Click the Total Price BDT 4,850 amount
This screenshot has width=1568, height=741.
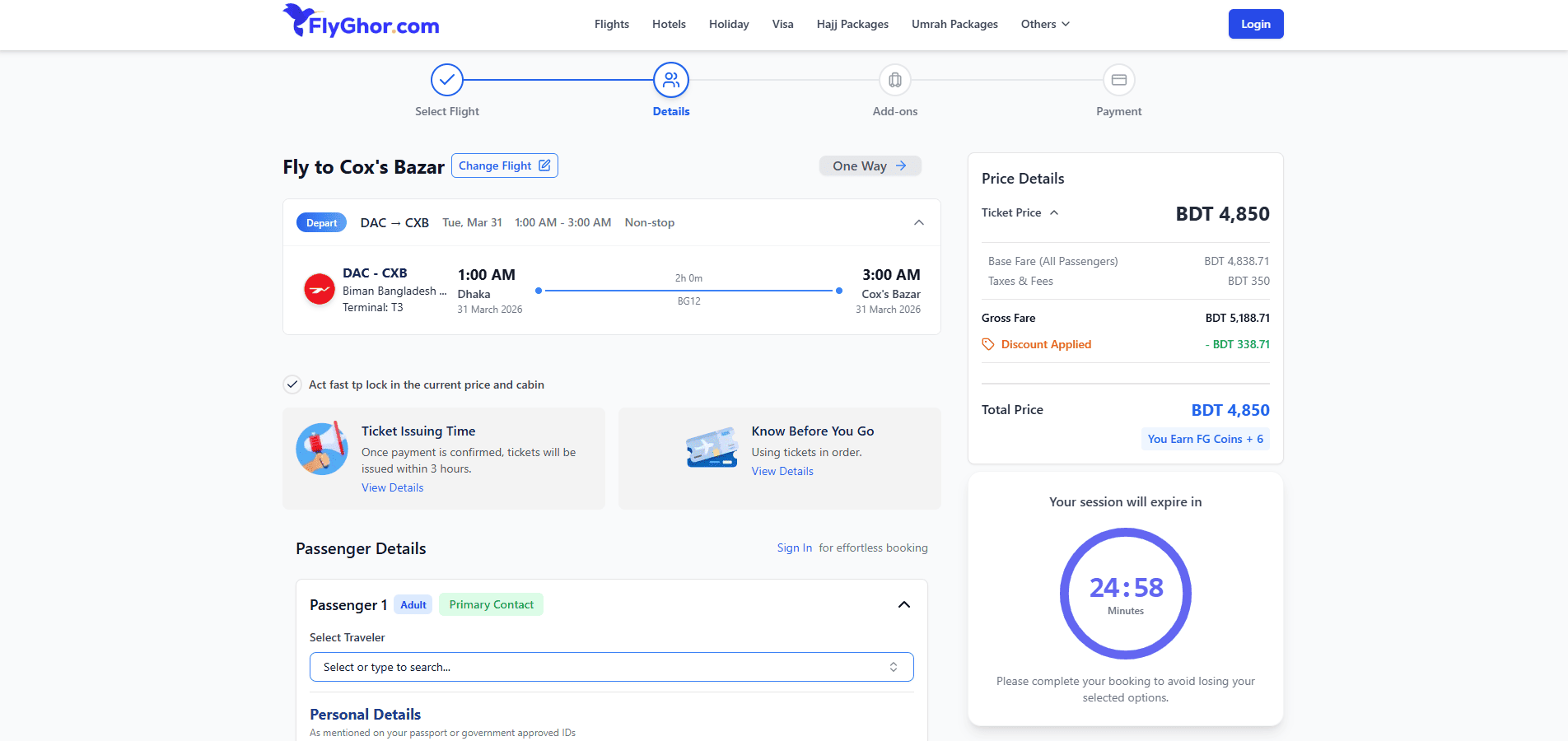1230,410
